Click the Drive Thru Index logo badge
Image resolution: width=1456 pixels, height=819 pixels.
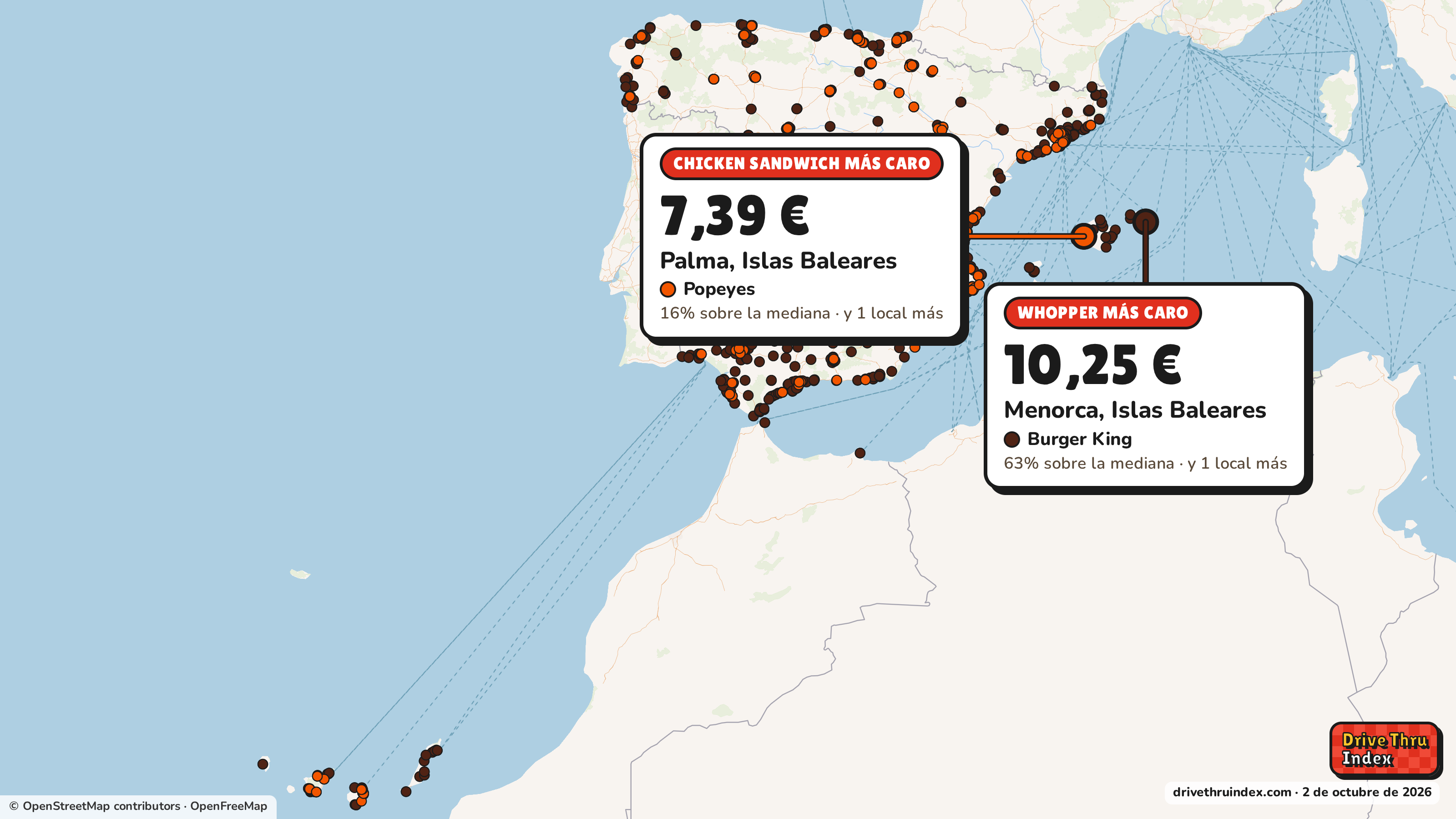click(x=1385, y=749)
